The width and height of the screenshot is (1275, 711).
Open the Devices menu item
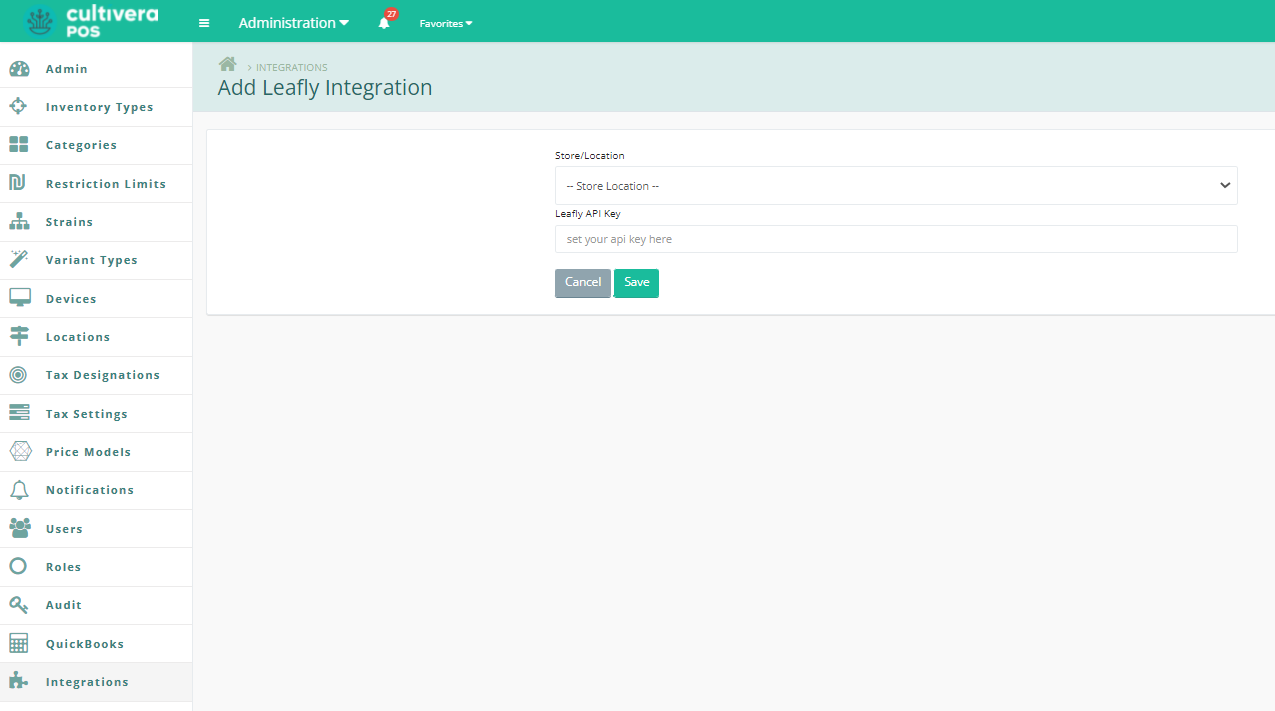click(96, 299)
